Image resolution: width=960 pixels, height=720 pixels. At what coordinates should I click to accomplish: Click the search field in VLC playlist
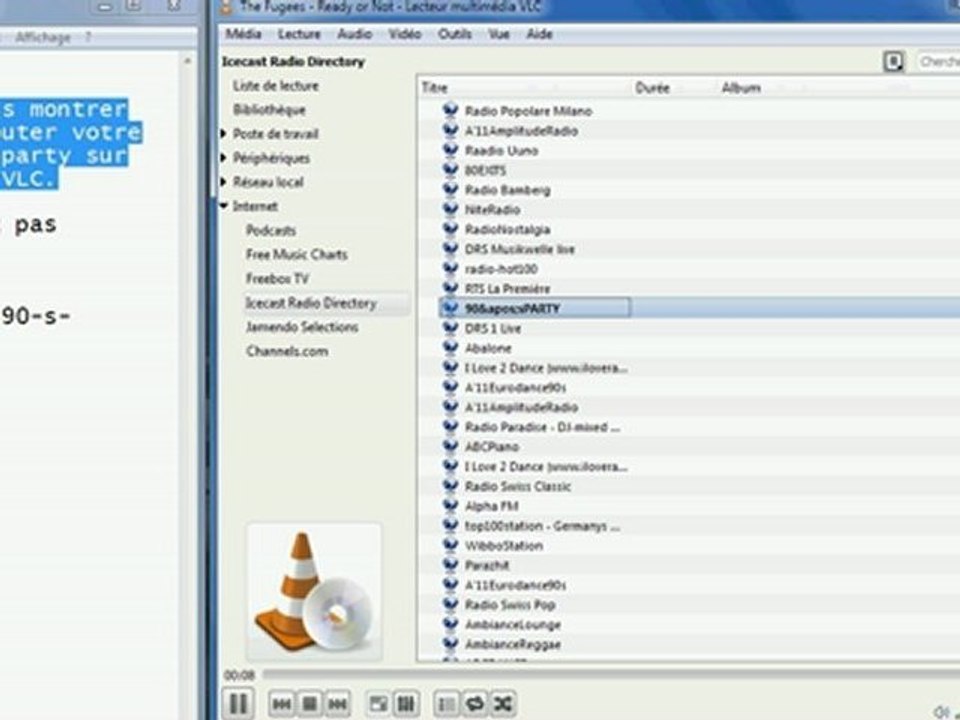coord(939,61)
